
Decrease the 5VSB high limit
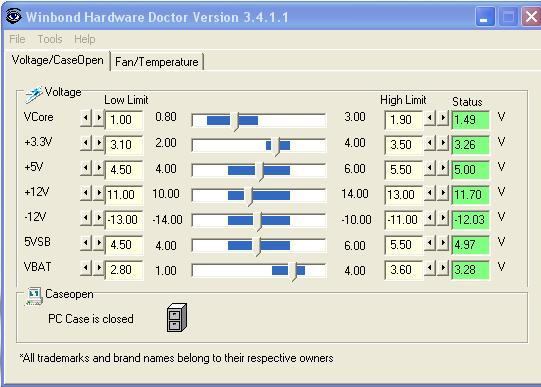pos(430,244)
